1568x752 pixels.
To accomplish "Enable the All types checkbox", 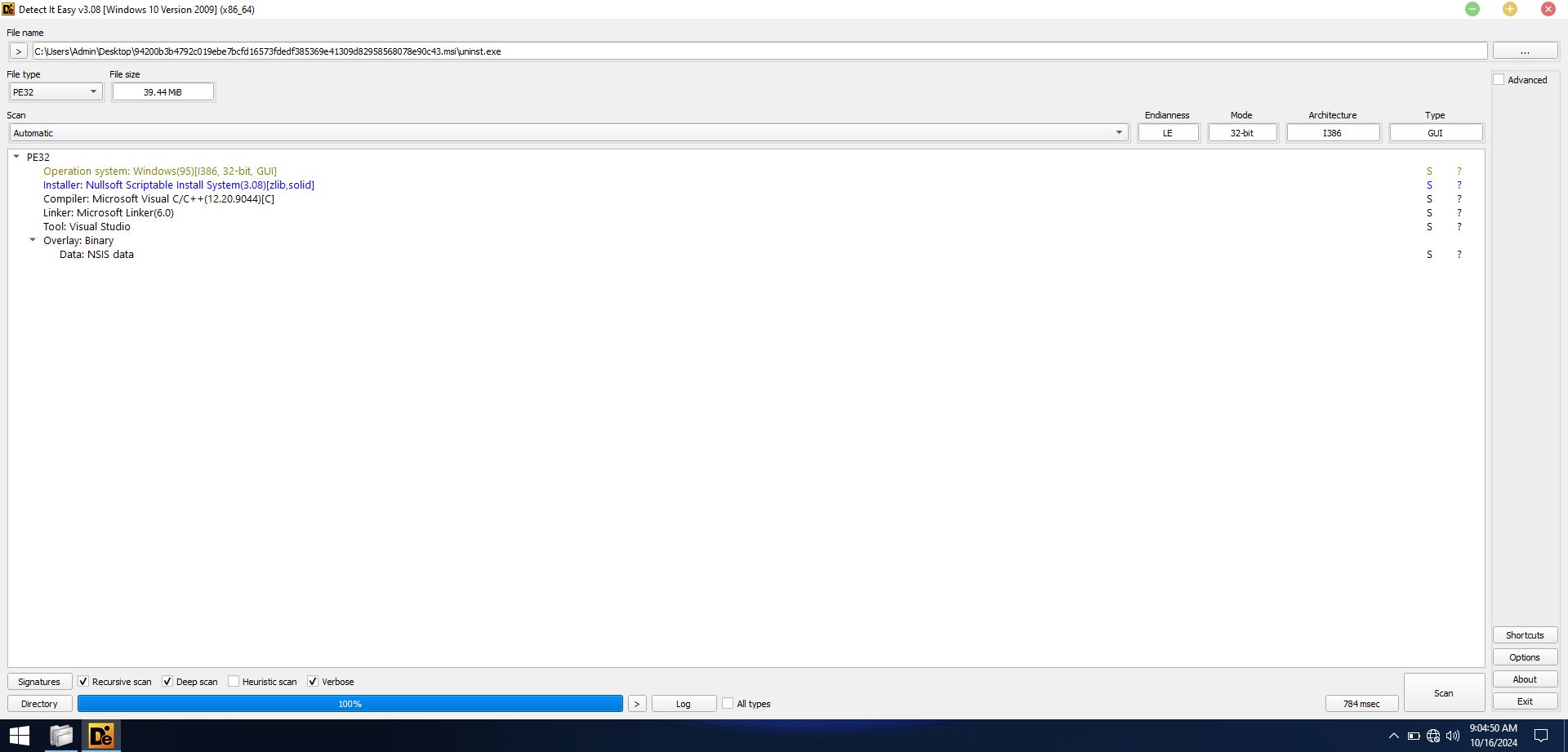I will coord(728,704).
